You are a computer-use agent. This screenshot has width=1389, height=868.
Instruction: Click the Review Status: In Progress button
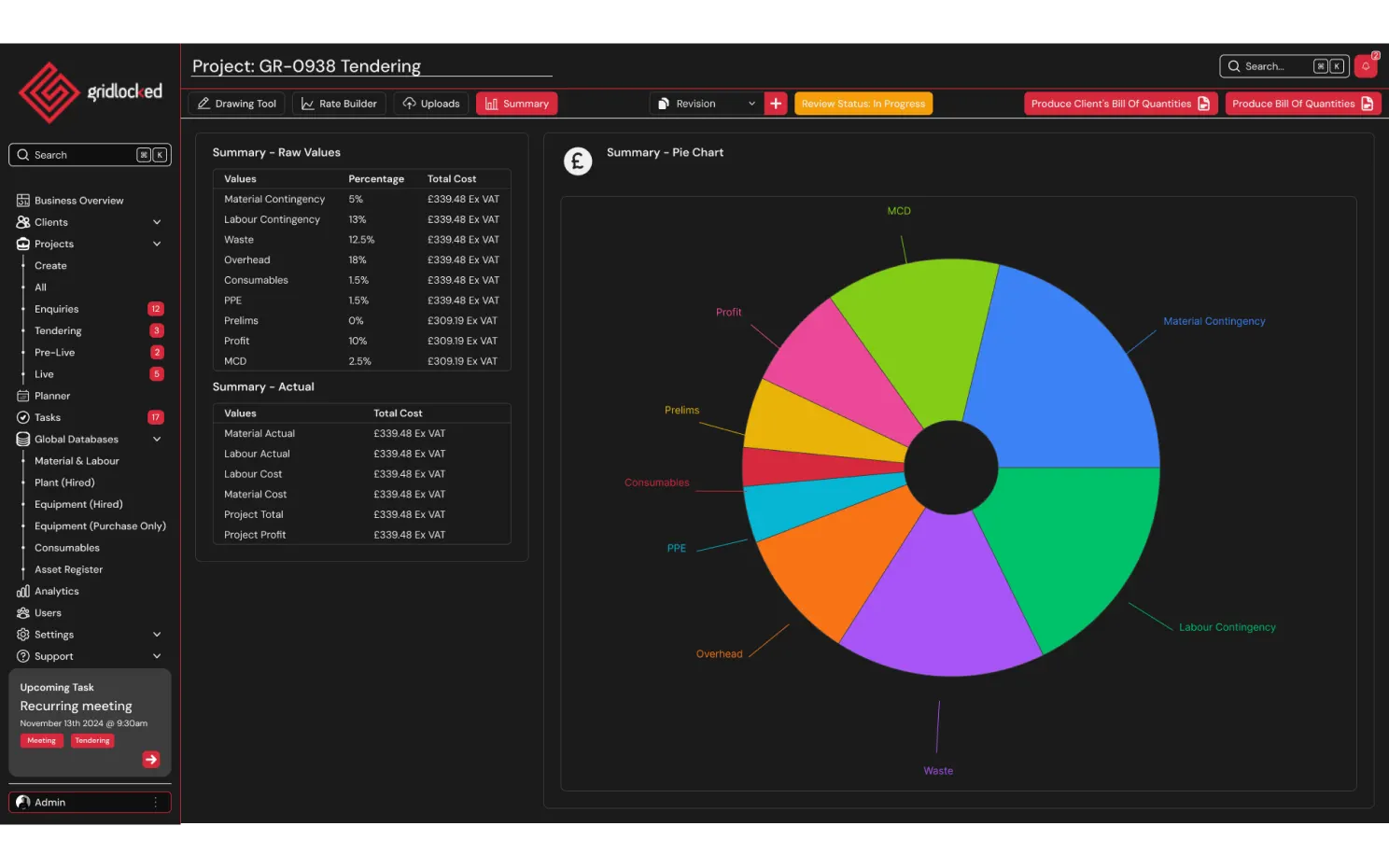click(x=863, y=103)
